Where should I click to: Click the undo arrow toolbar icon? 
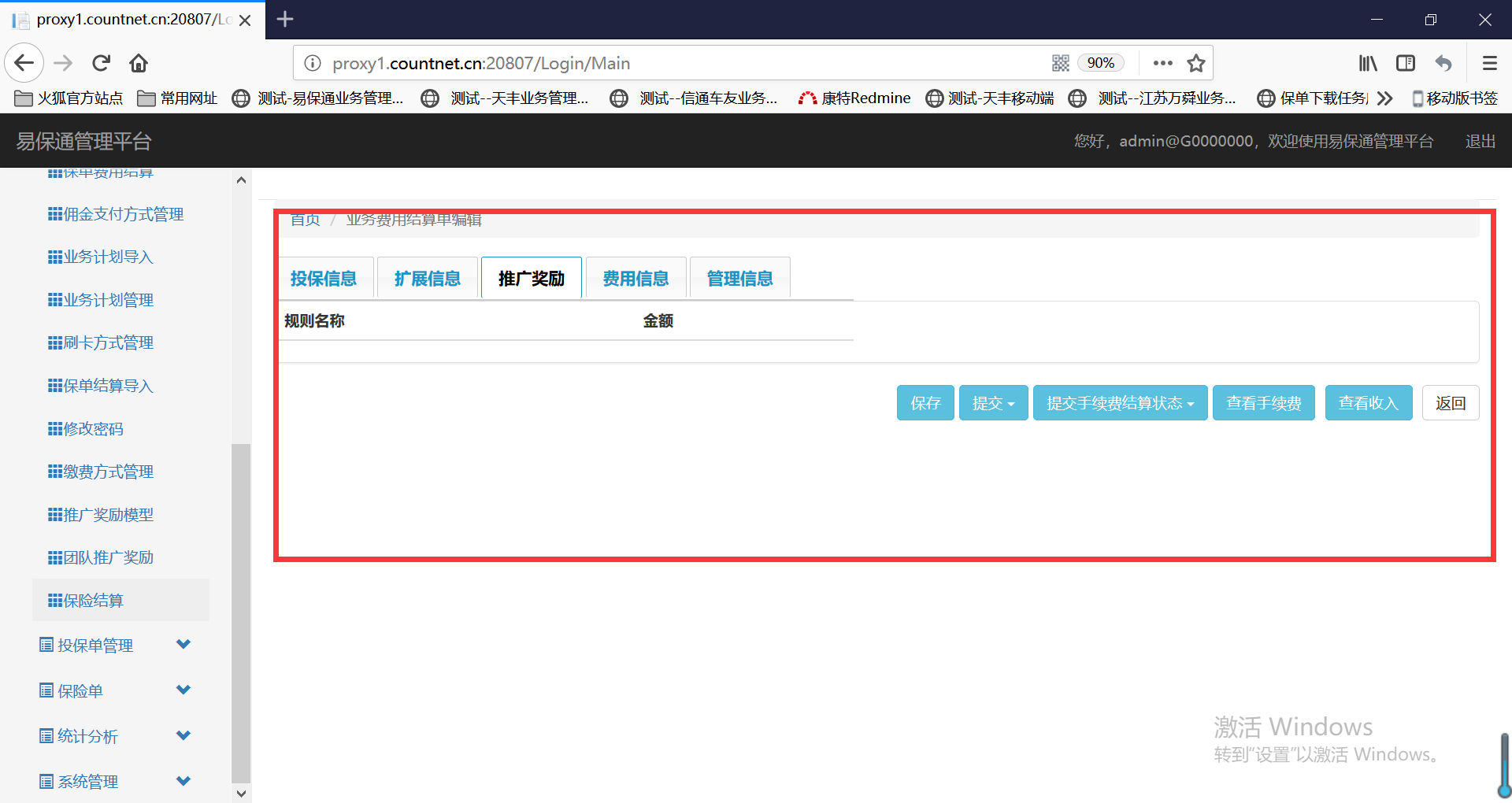click(x=1443, y=63)
